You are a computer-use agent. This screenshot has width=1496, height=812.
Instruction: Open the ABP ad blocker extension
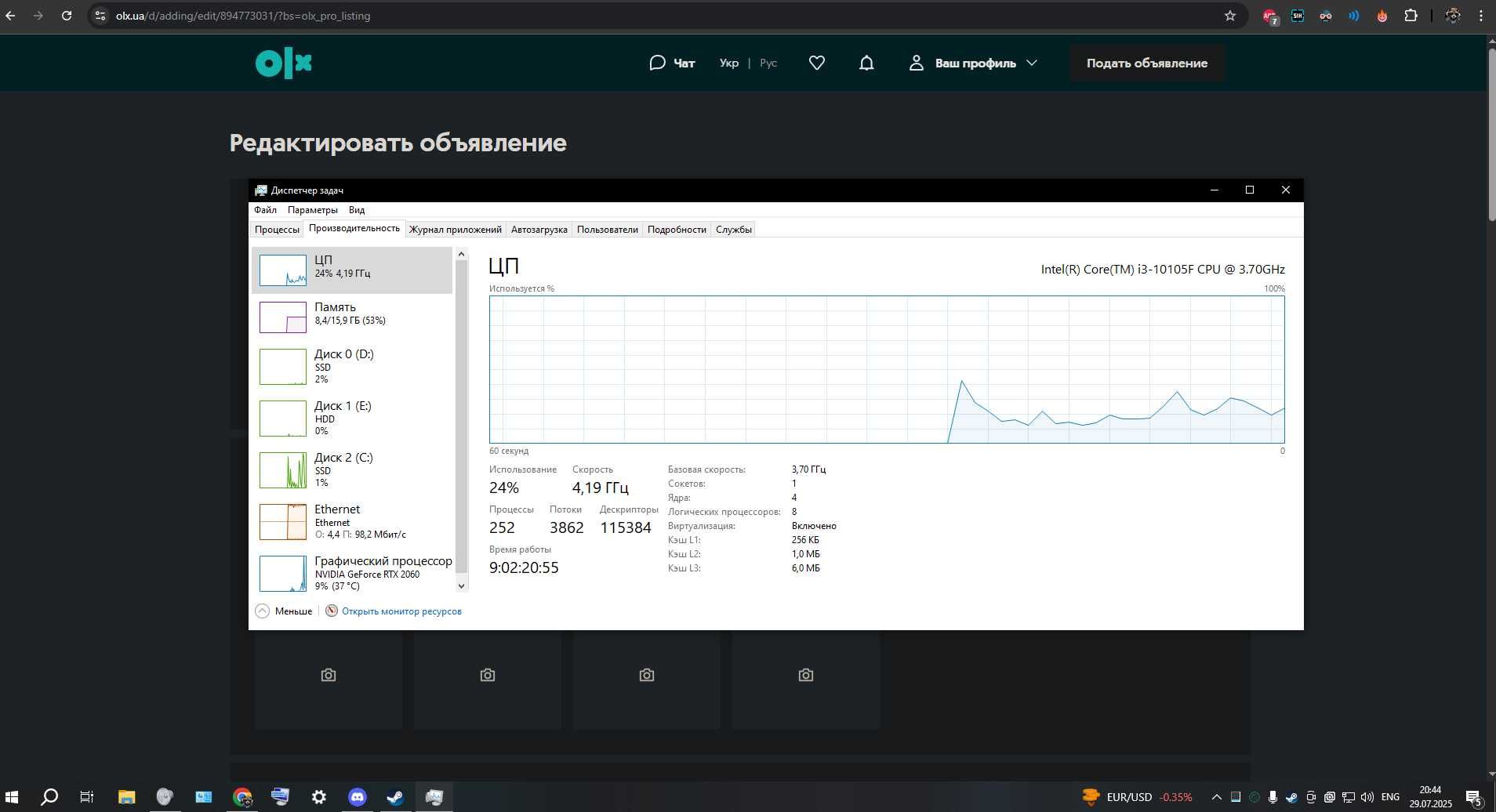[1269, 16]
